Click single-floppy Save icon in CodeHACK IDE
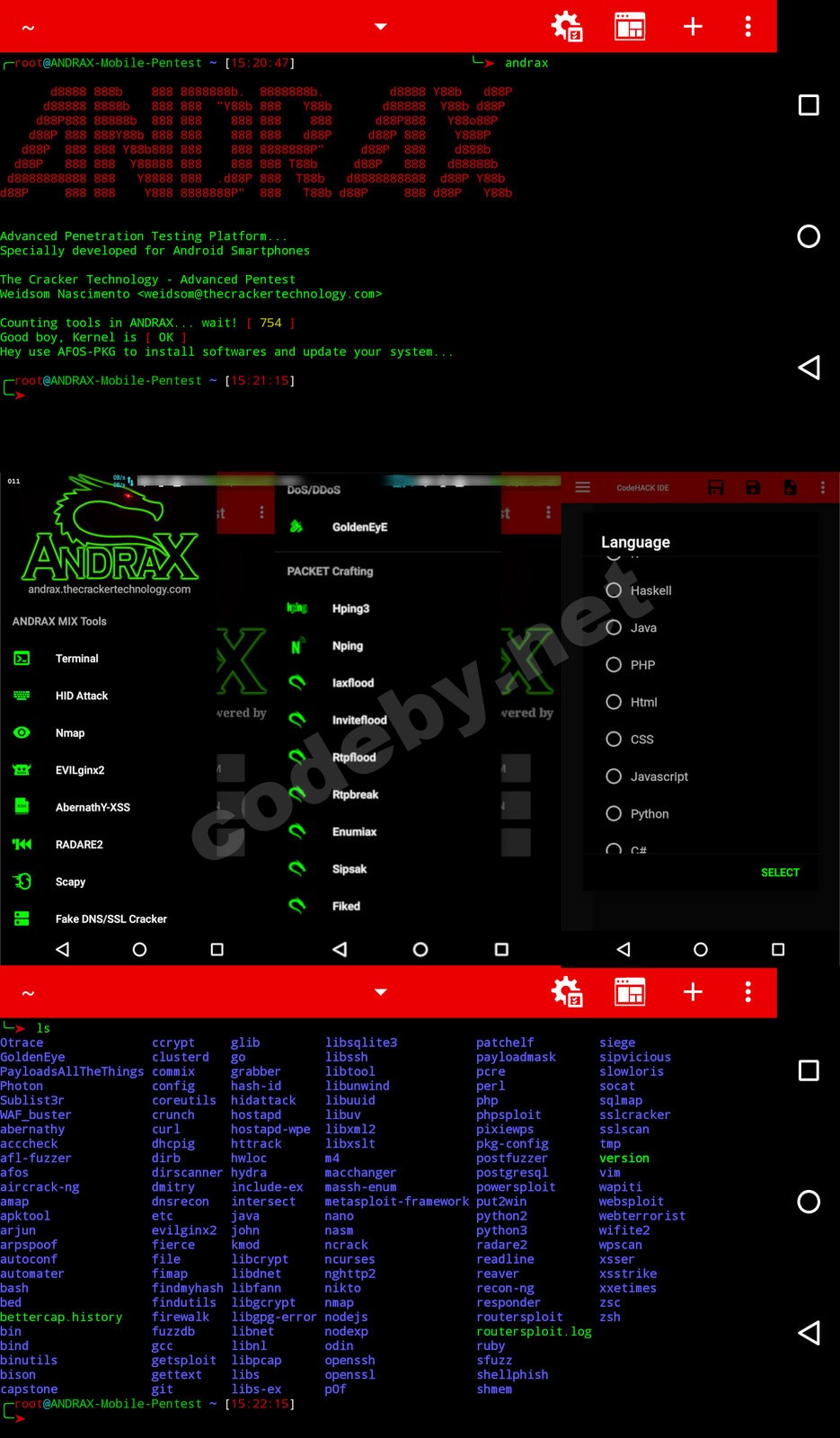 pyautogui.click(x=753, y=487)
